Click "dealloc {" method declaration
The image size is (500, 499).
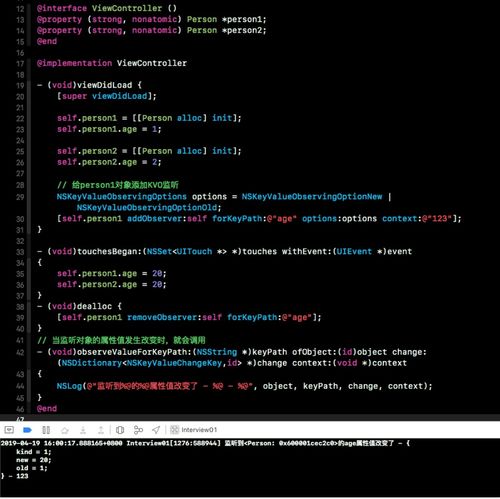pos(99,306)
